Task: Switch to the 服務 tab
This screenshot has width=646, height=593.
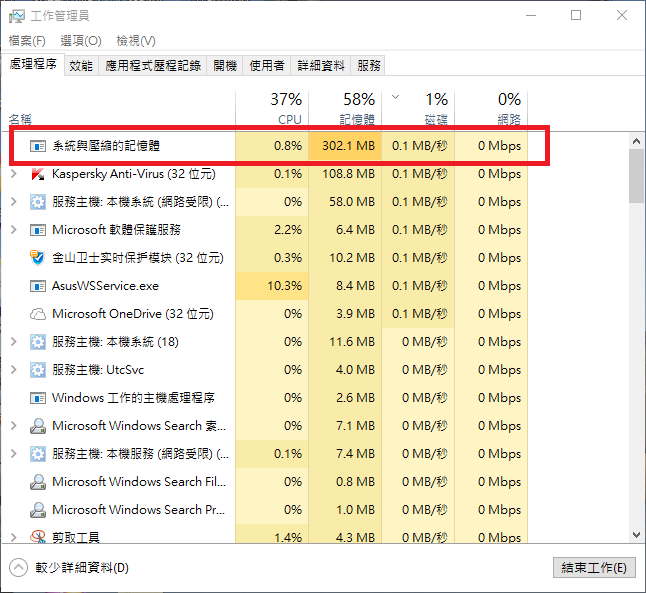Action: coord(369,66)
